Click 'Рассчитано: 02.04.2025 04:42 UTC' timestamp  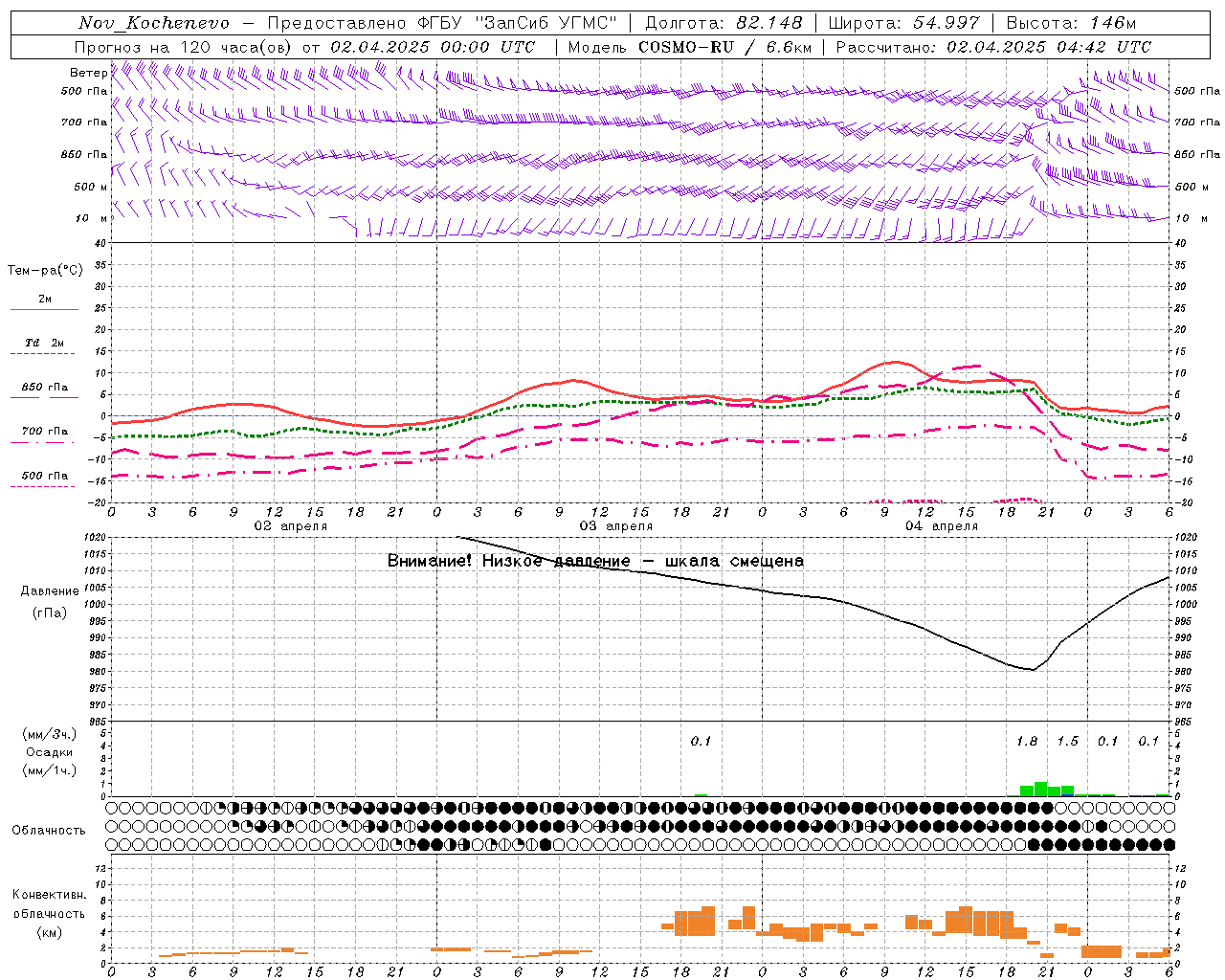(x=993, y=47)
